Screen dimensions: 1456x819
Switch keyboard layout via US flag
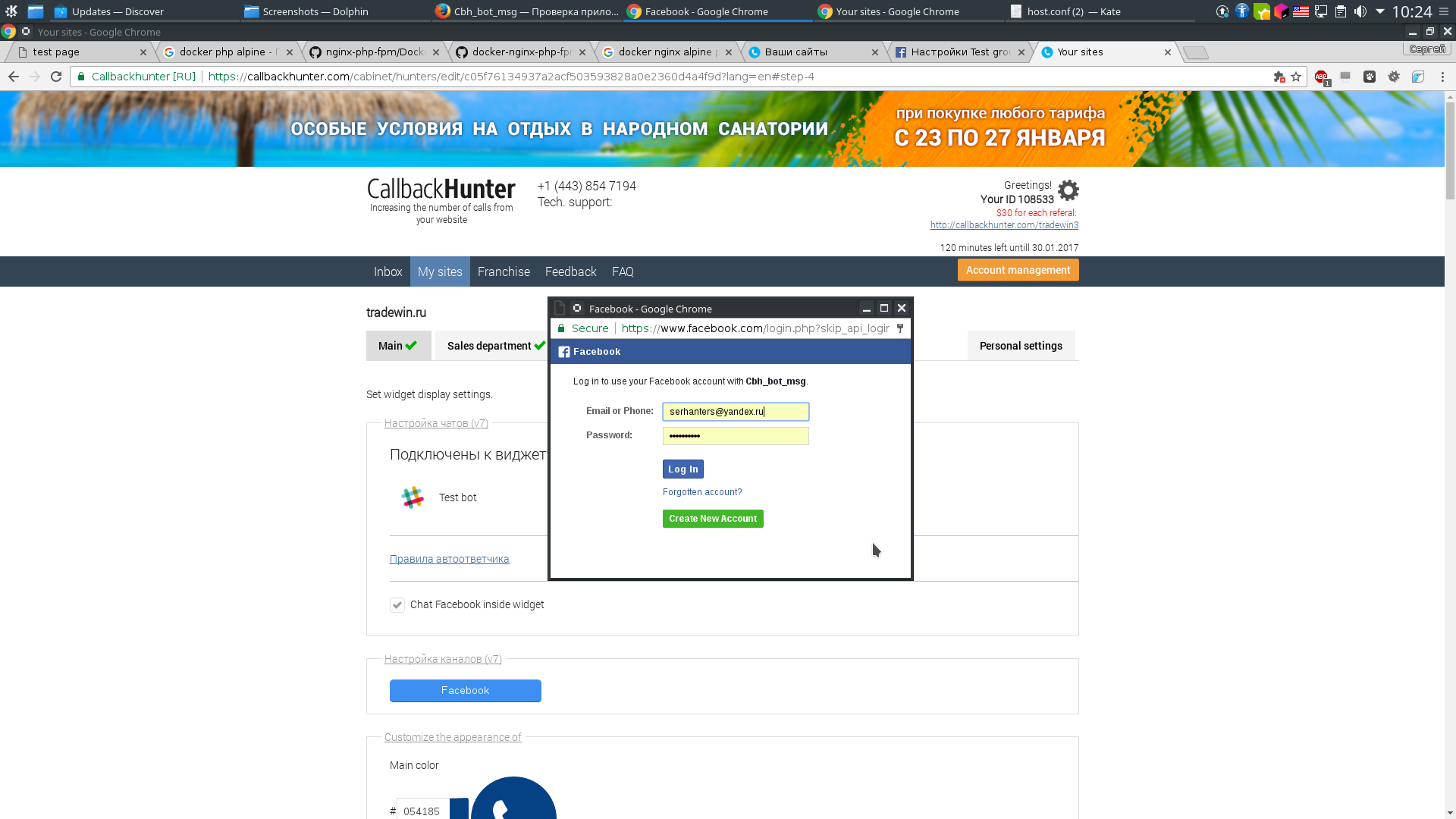[x=1301, y=11]
